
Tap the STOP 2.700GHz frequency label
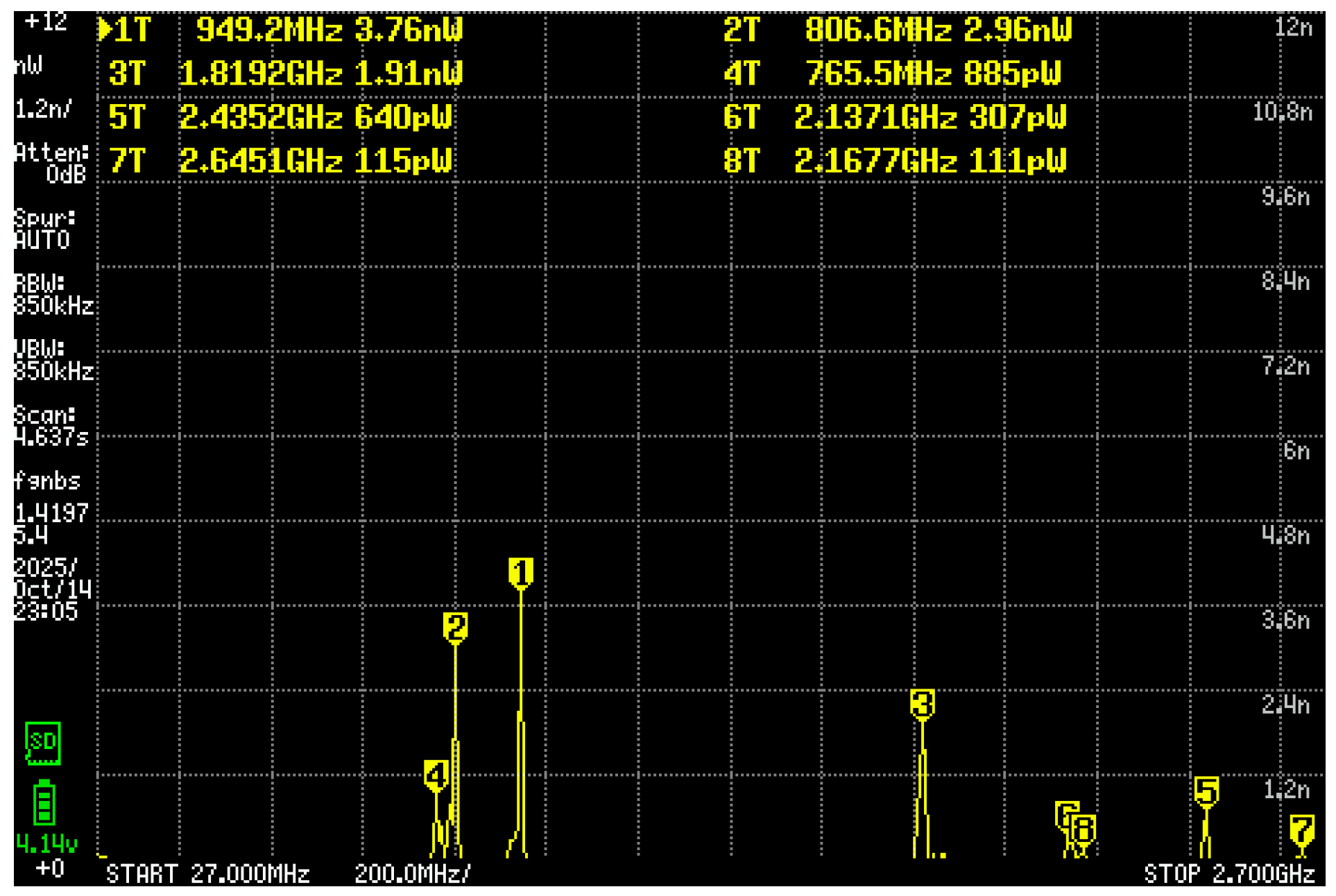(x=1228, y=874)
